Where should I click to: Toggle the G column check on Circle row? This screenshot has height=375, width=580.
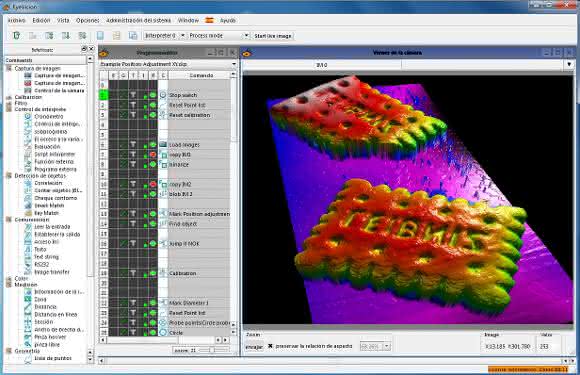123,332
